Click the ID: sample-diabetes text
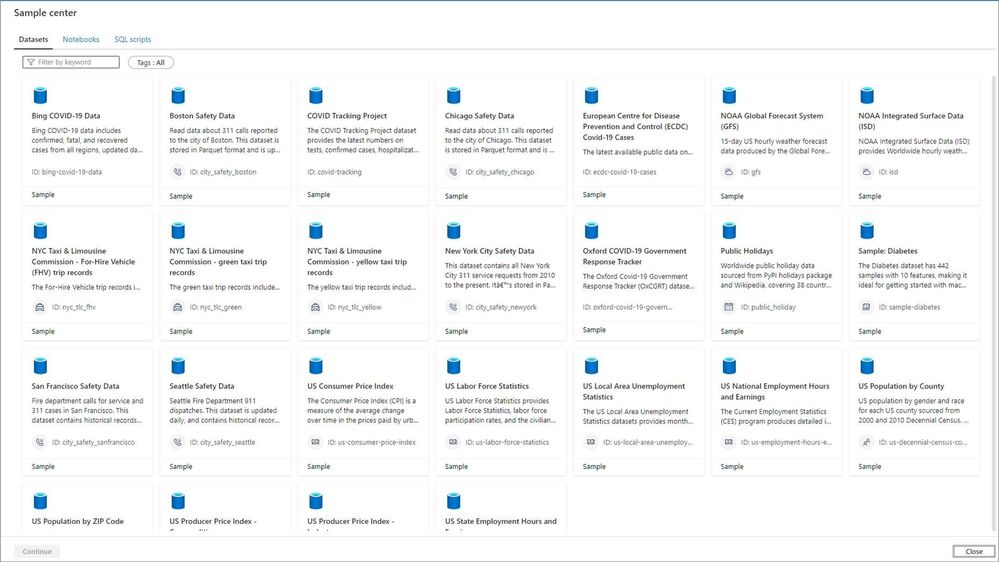The image size is (999, 562). (909, 307)
